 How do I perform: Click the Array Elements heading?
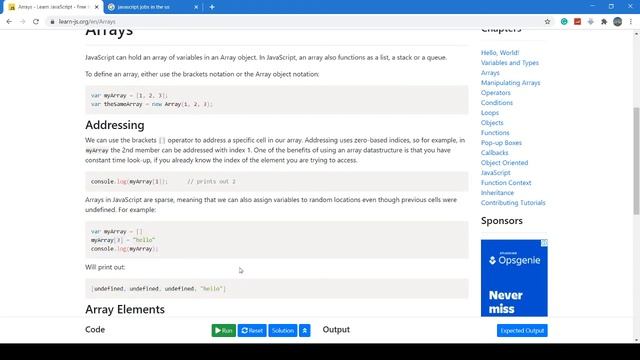coord(125,309)
